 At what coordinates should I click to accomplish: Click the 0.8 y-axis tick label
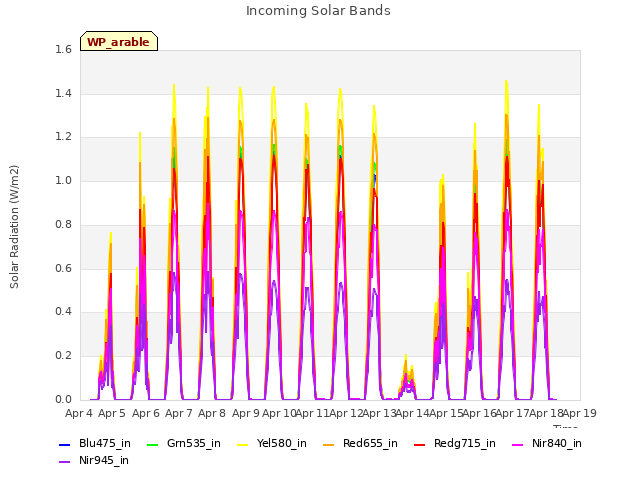coord(63,224)
